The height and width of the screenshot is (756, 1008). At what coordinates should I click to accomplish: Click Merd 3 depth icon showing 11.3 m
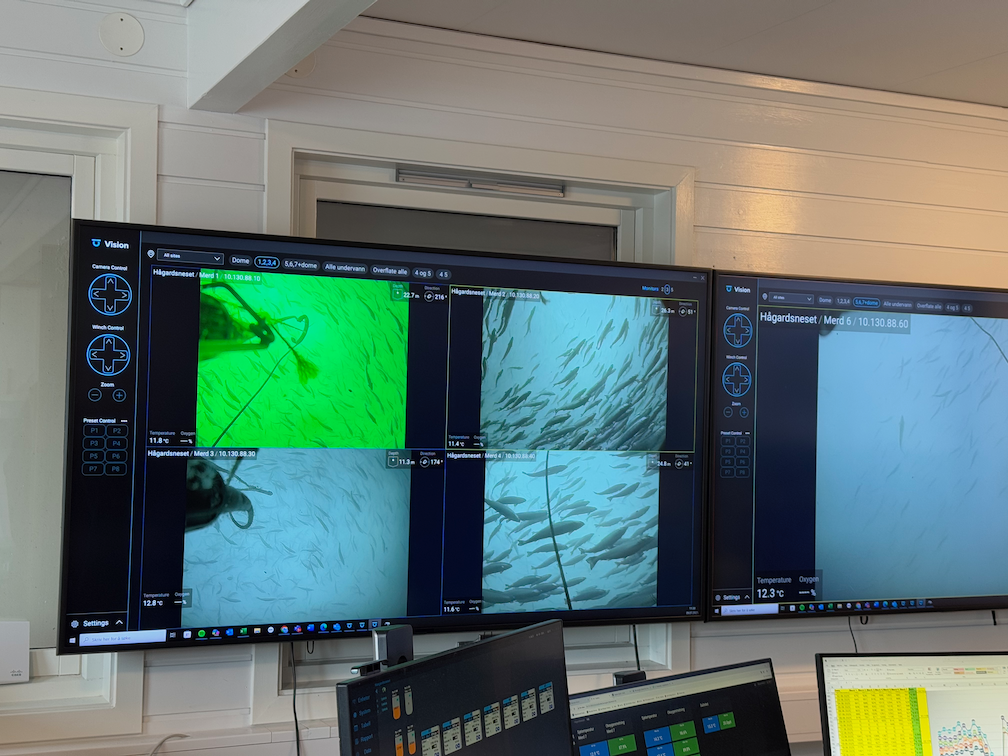coord(393,462)
